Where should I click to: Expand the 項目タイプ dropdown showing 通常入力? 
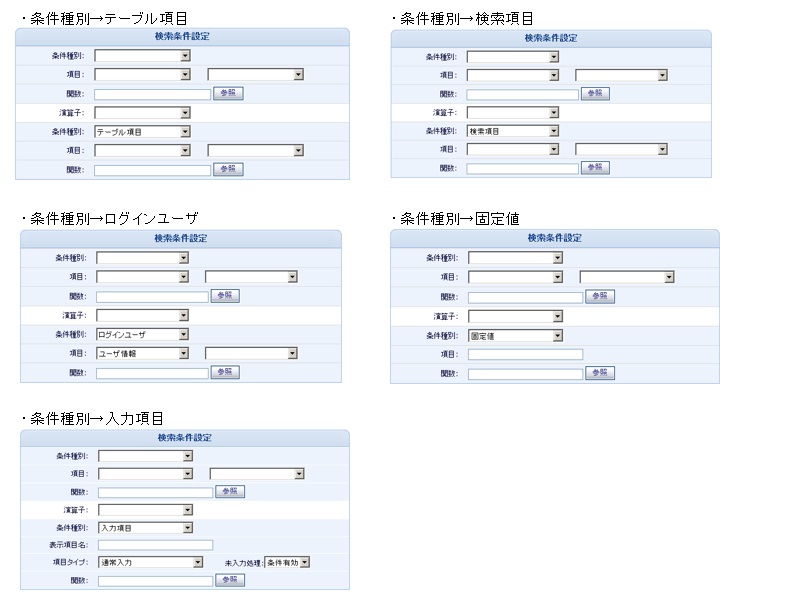(151, 562)
